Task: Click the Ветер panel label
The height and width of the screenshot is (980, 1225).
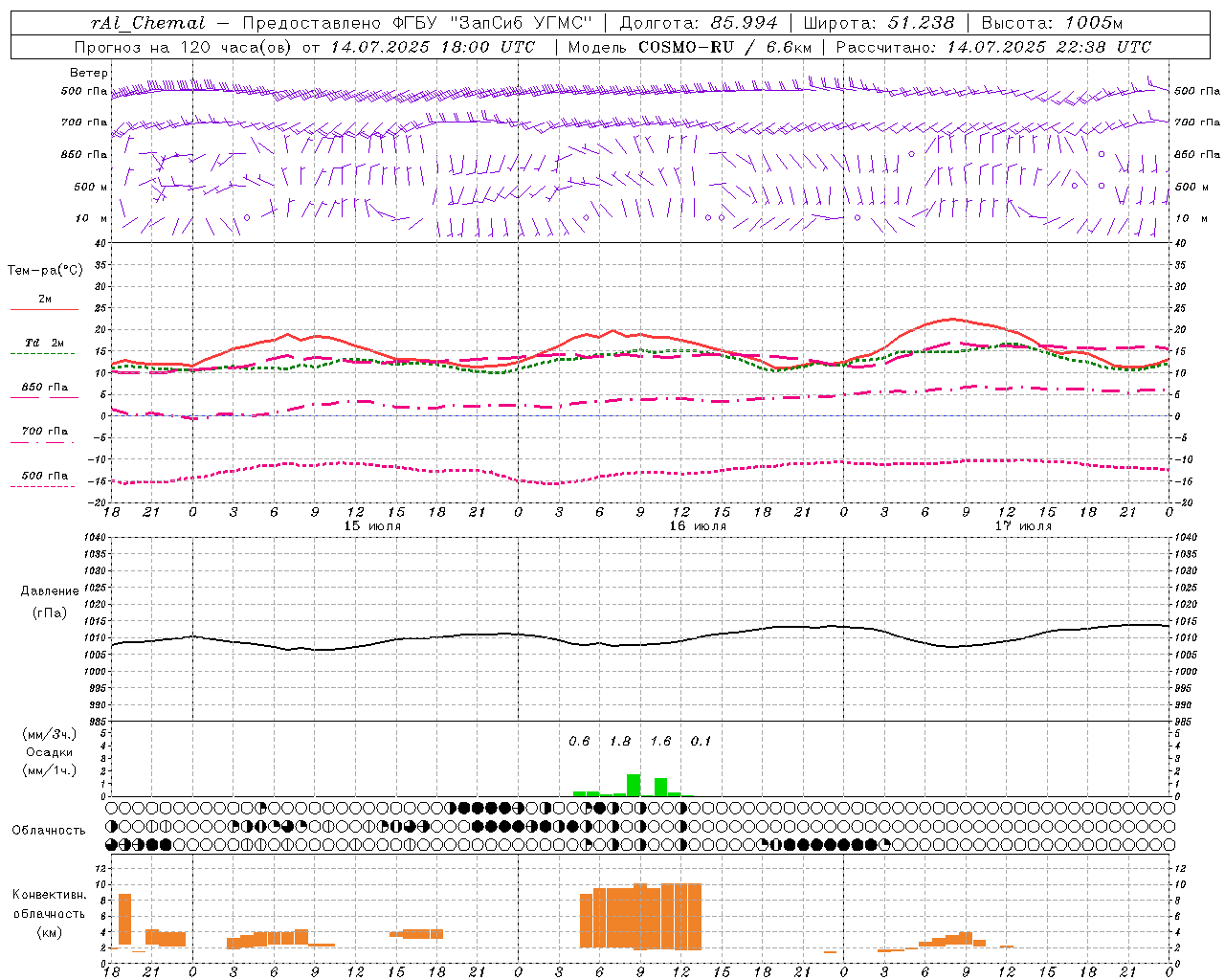Action: coord(89,73)
